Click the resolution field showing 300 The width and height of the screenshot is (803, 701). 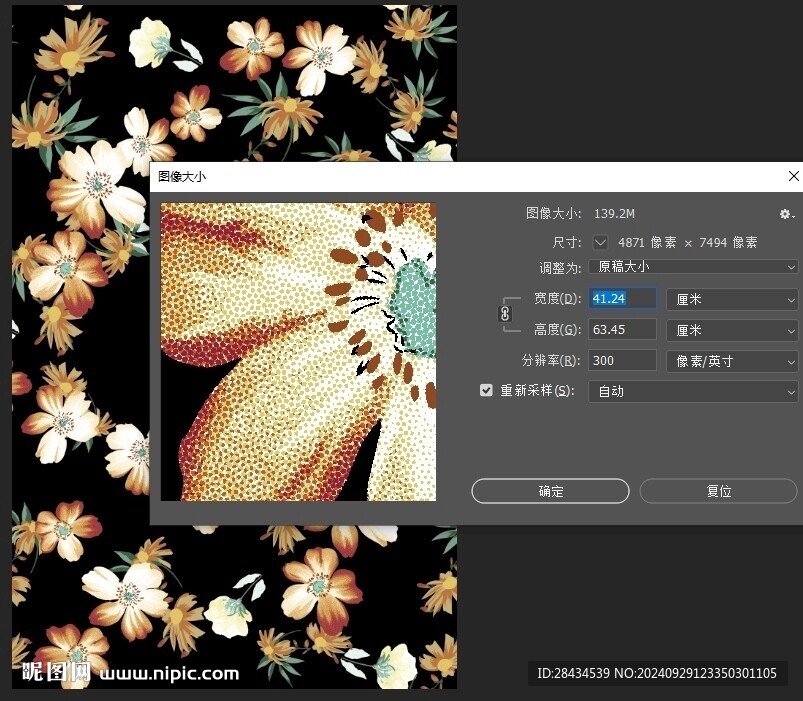pos(621,361)
